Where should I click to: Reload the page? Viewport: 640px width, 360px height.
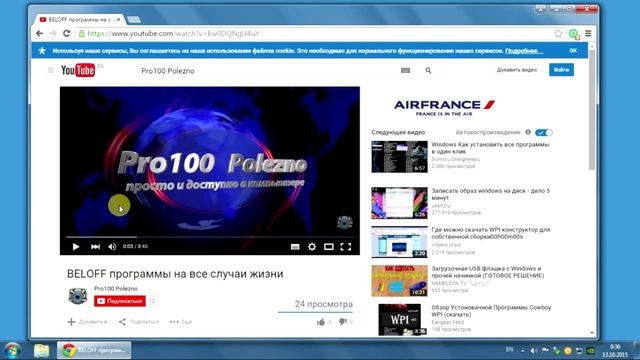click(67, 33)
